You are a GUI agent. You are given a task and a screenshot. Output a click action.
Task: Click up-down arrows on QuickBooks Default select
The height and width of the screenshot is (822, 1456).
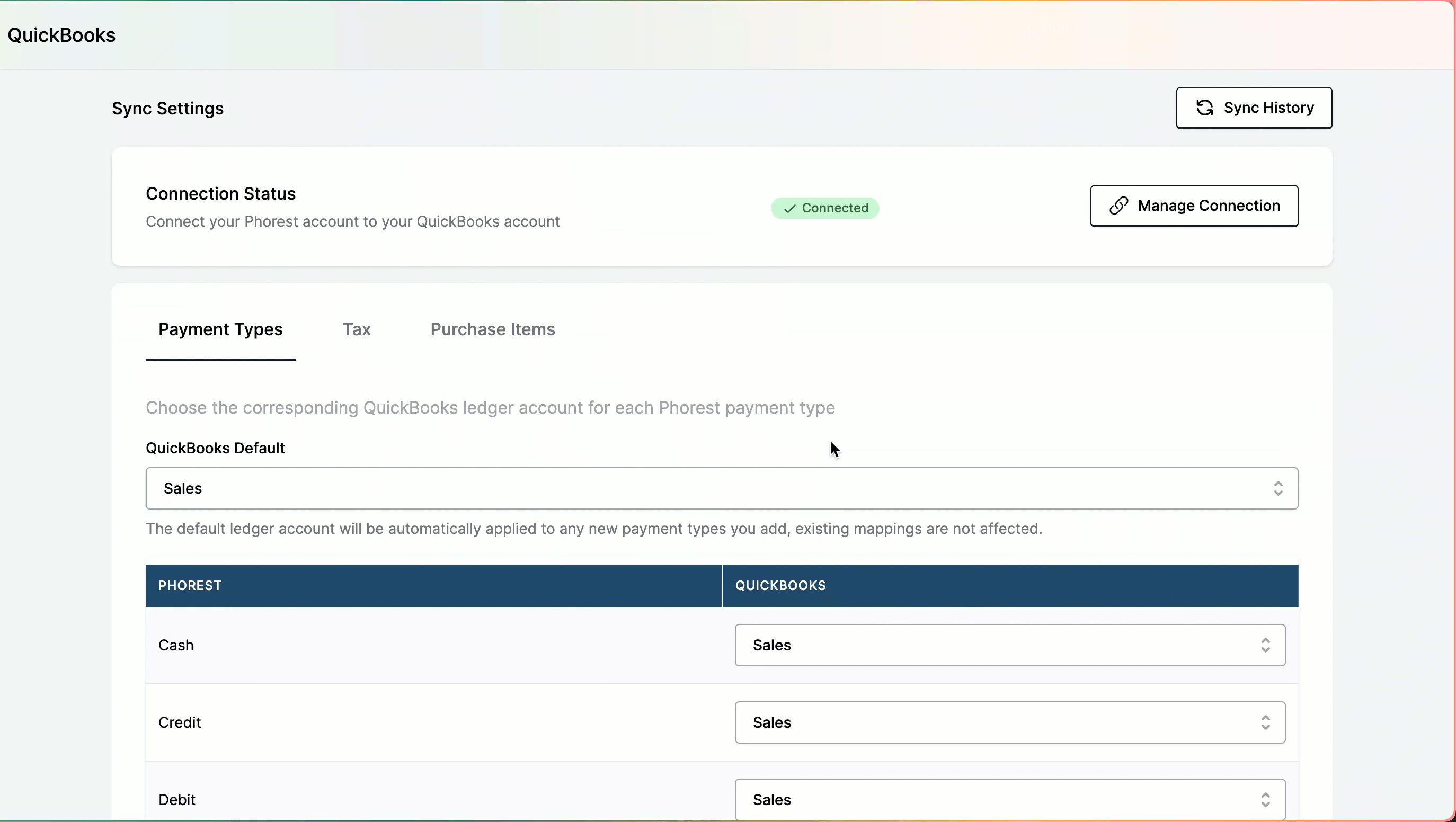(x=1278, y=488)
